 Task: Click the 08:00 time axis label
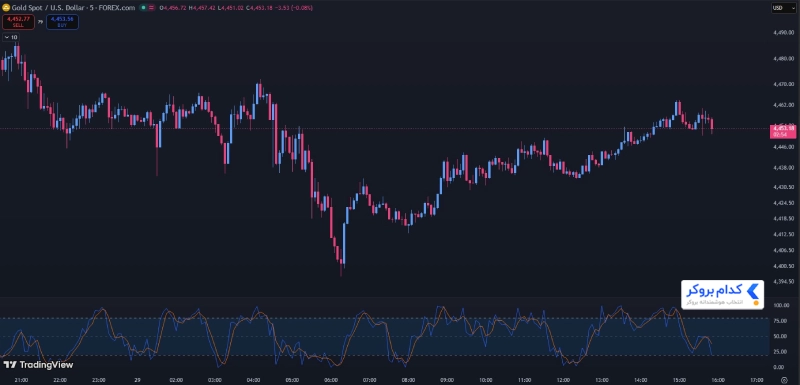tap(408, 380)
